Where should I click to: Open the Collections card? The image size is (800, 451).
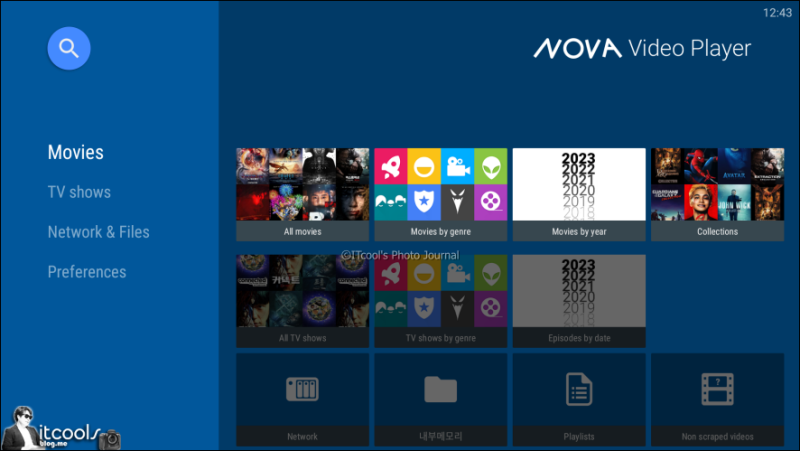pyautogui.click(x=717, y=194)
